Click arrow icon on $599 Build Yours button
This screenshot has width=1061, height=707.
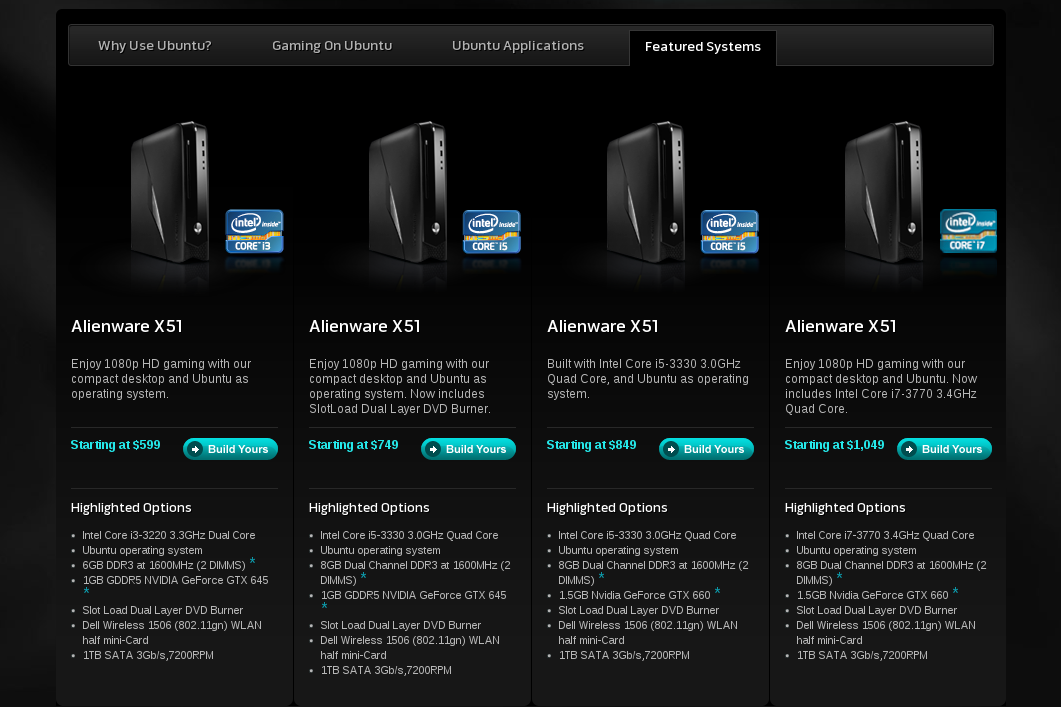point(196,449)
